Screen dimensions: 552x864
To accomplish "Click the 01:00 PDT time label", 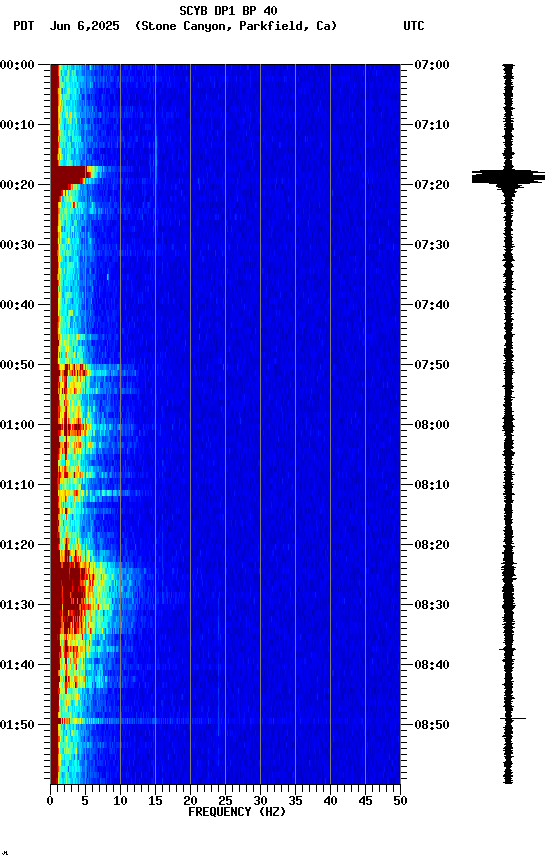I will click(17, 425).
